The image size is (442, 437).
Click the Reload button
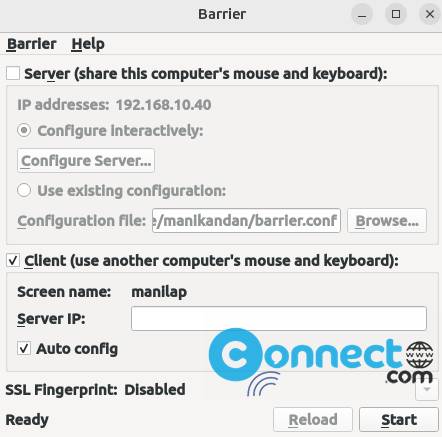[313, 419]
